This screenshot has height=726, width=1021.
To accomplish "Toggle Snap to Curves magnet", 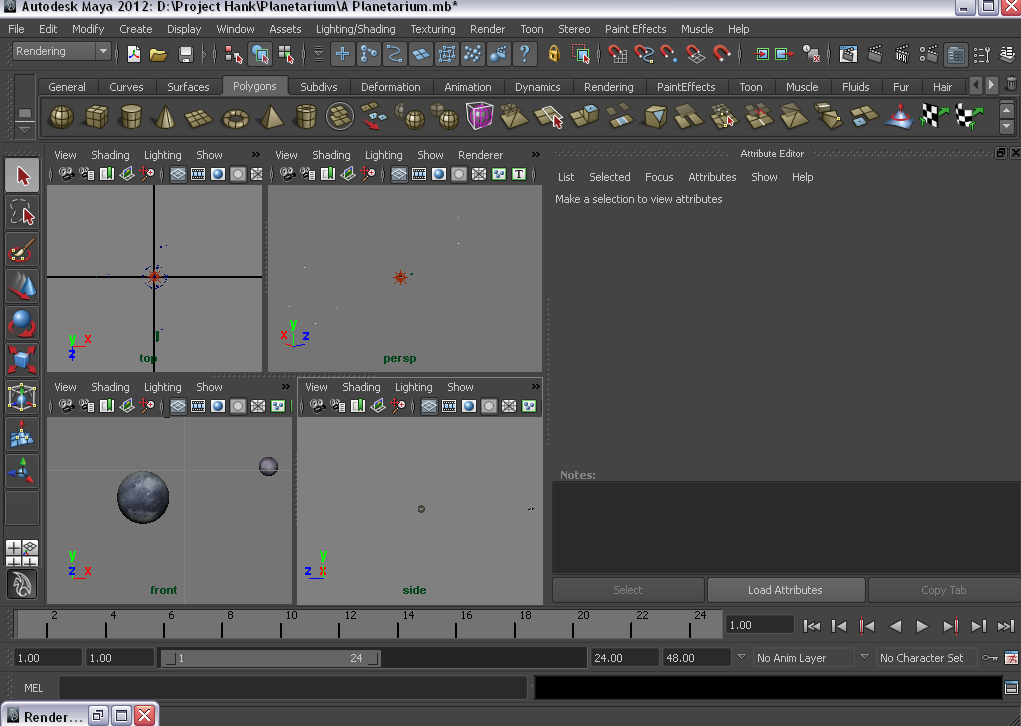I will [644, 54].
